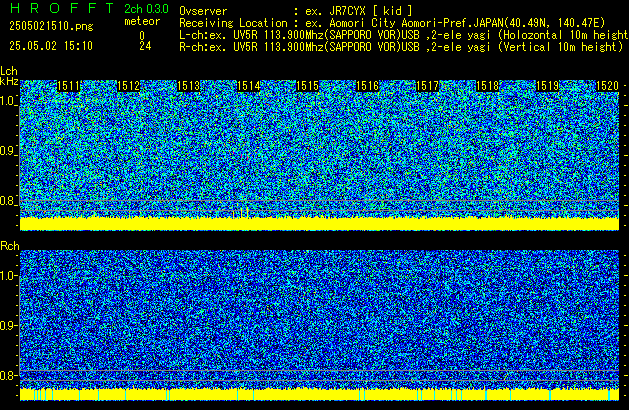Click the 1512 time marker
This screenshot has width=629, height=410.
128,86
